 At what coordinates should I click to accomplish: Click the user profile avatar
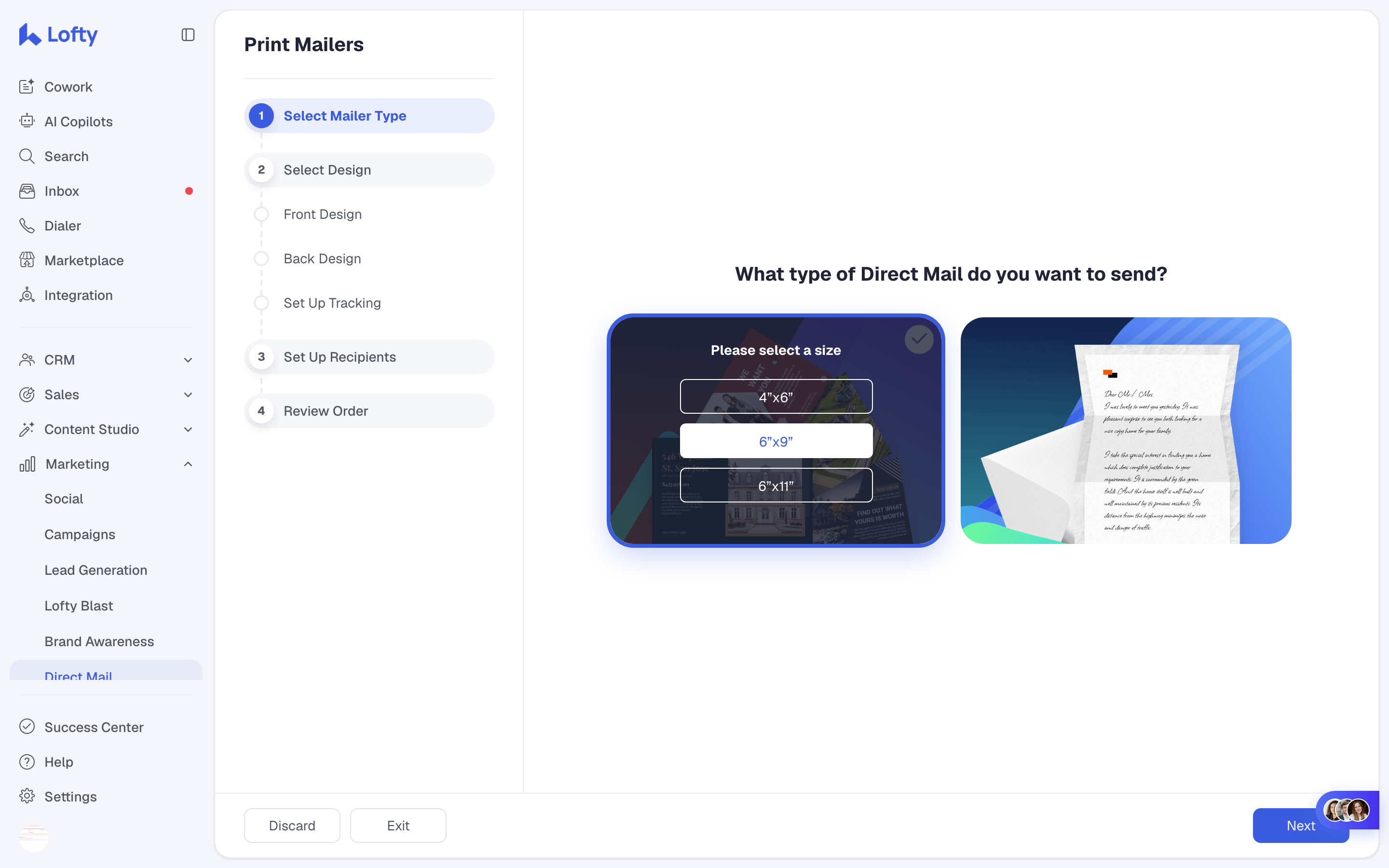click(34, 838)
